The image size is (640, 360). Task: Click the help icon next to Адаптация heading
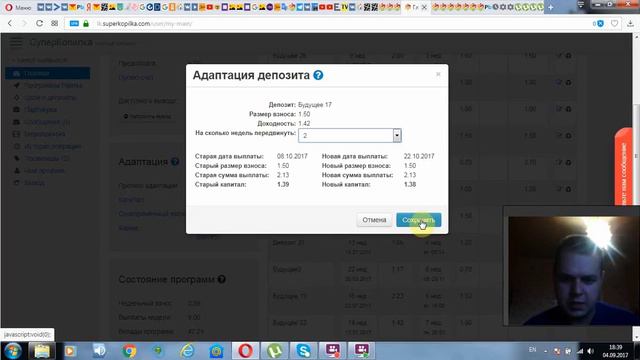(175, 162)
